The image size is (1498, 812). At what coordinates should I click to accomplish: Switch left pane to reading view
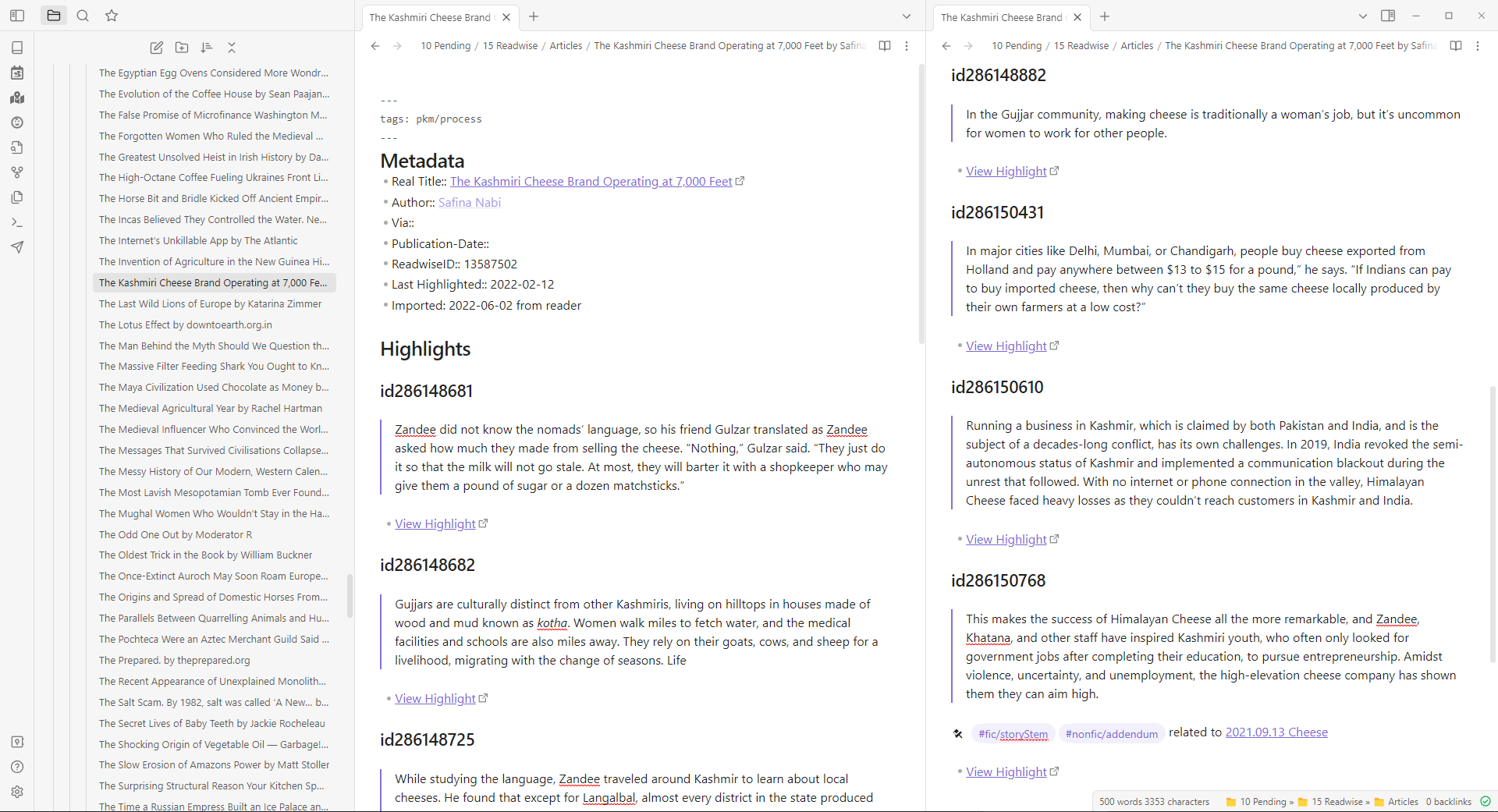(885, 46)
